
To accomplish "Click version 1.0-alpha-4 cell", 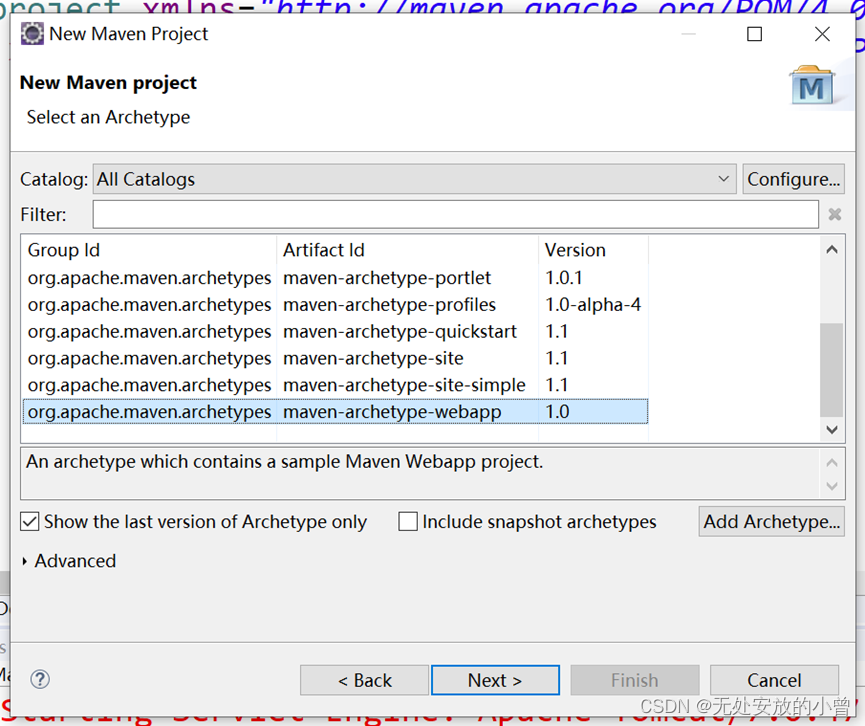I will point(593,305).
